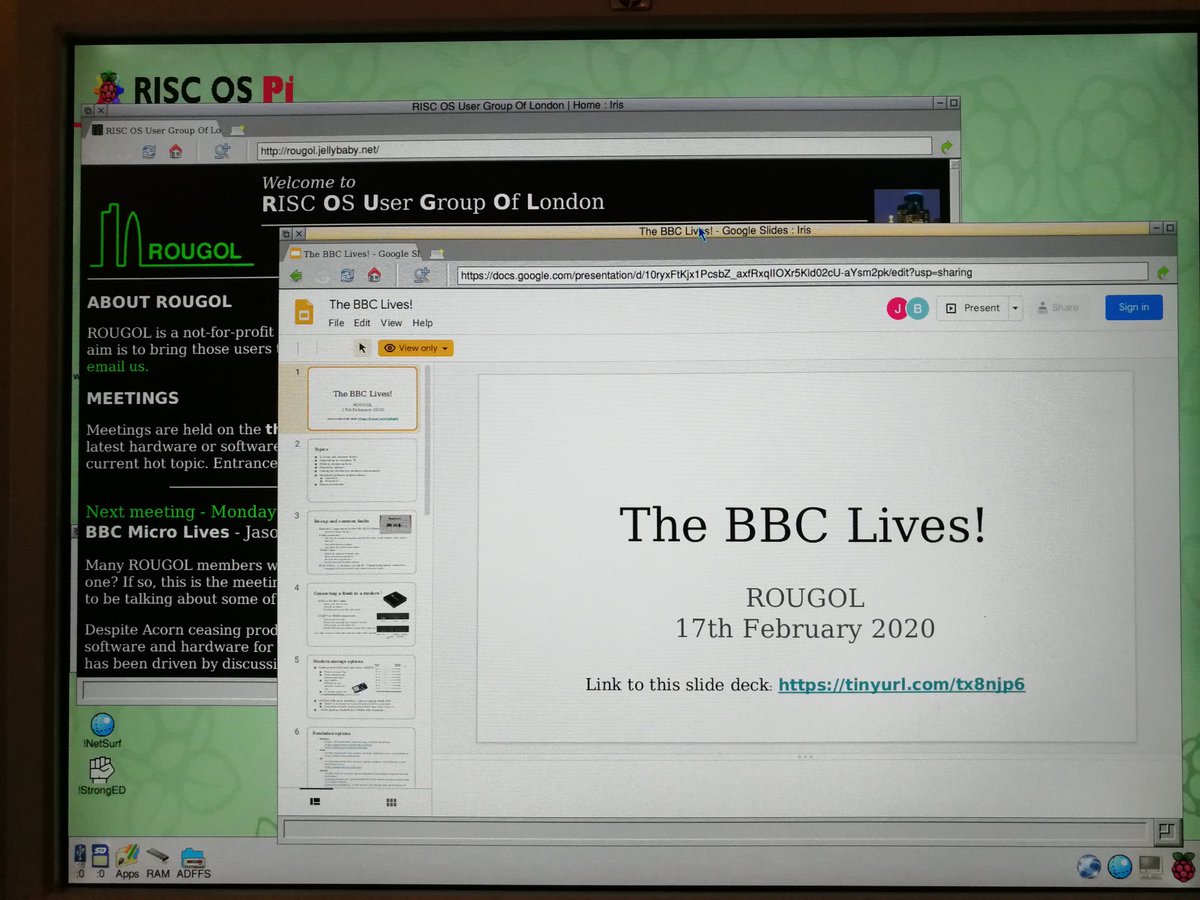Click the J collaborator avatar

click(897, 308)
